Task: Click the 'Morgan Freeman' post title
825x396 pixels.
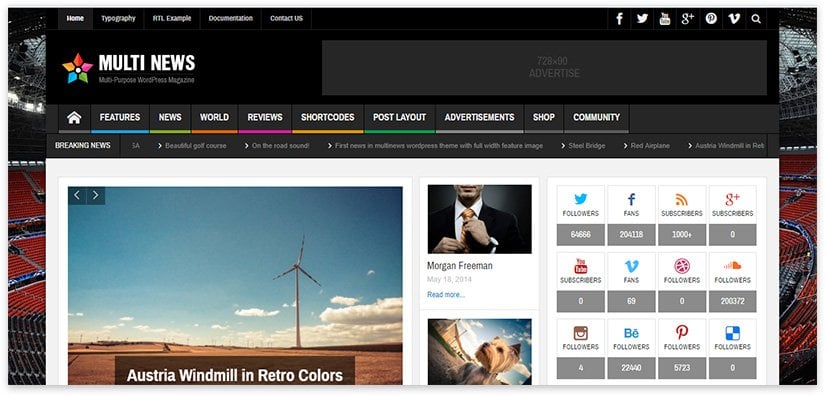Action: [x=460, y=266]
